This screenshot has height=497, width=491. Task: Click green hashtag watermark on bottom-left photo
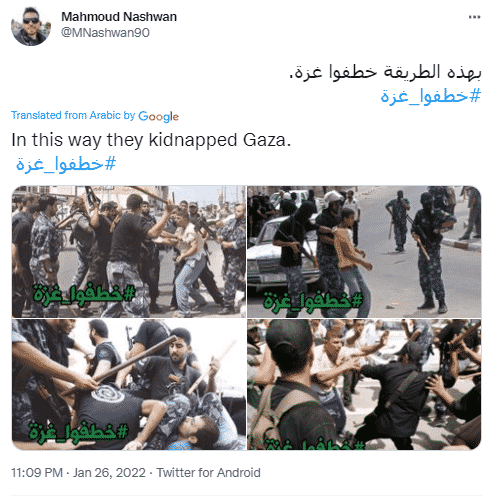pyautogui.click(x=79, y=432)
